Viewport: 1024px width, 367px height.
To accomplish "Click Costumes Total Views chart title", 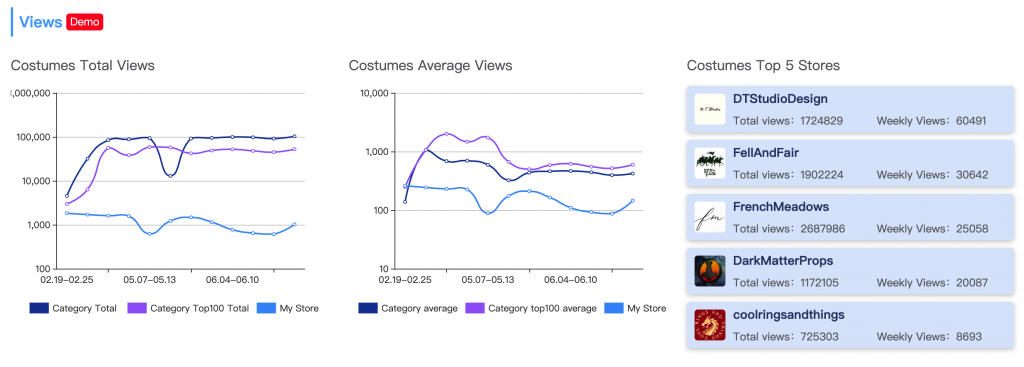I will coord(83,65).
